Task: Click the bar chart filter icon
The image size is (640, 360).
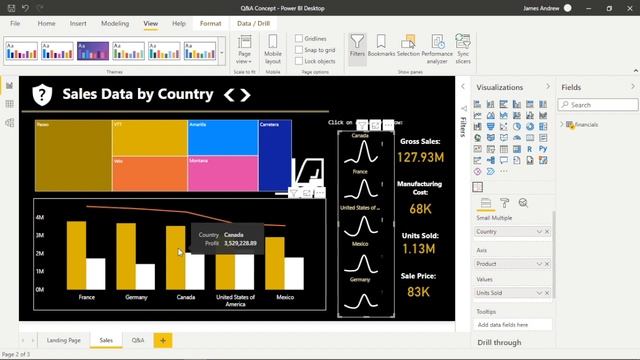Action: (x=293, y=193)
